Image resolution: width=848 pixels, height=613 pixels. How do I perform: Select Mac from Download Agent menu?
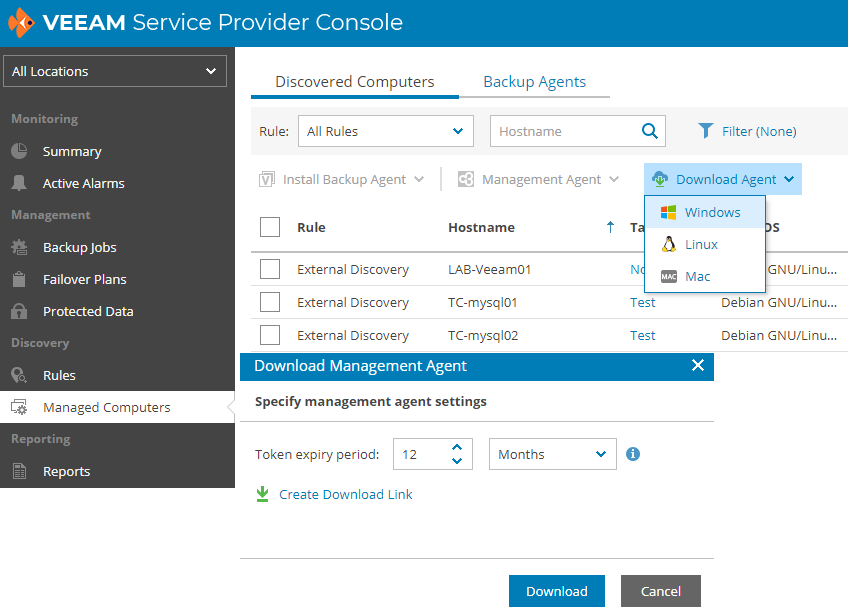point(705,276)
